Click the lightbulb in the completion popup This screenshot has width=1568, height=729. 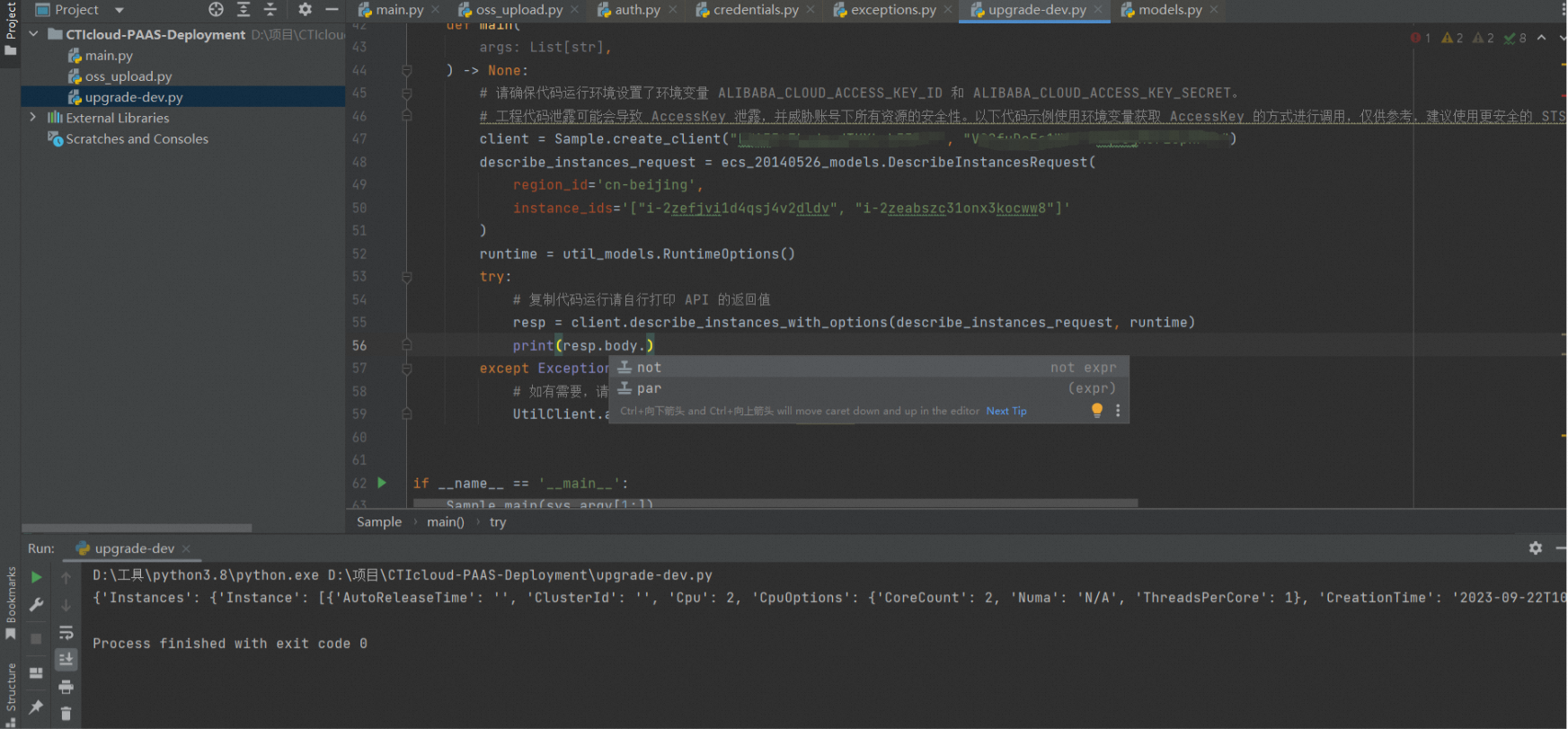point(1097,410)
